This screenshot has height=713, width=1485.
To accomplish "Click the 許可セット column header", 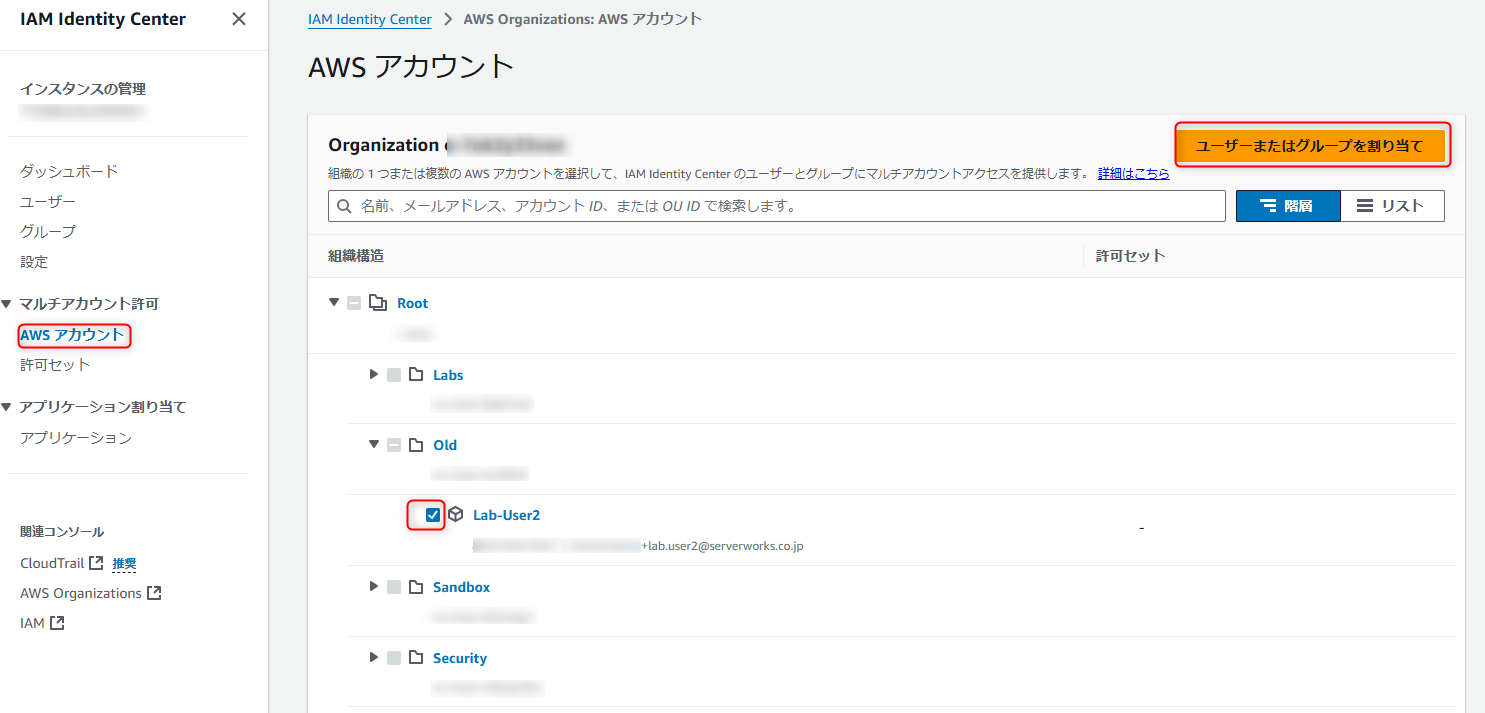I will [1131, 256].
